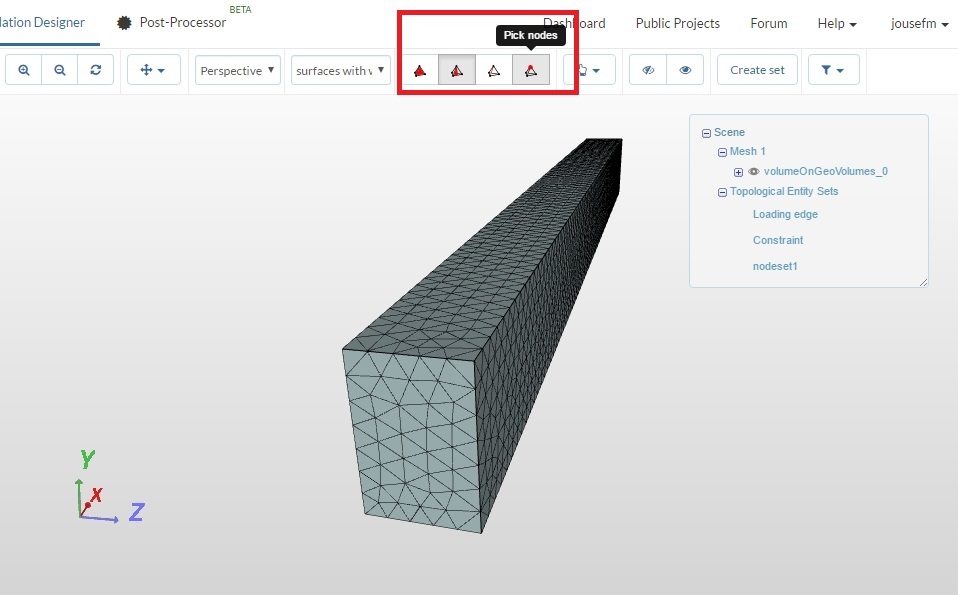958x595 pixels.
Task: Select the pick edges outlined tetrahedron icon
Action: (494, 70)
